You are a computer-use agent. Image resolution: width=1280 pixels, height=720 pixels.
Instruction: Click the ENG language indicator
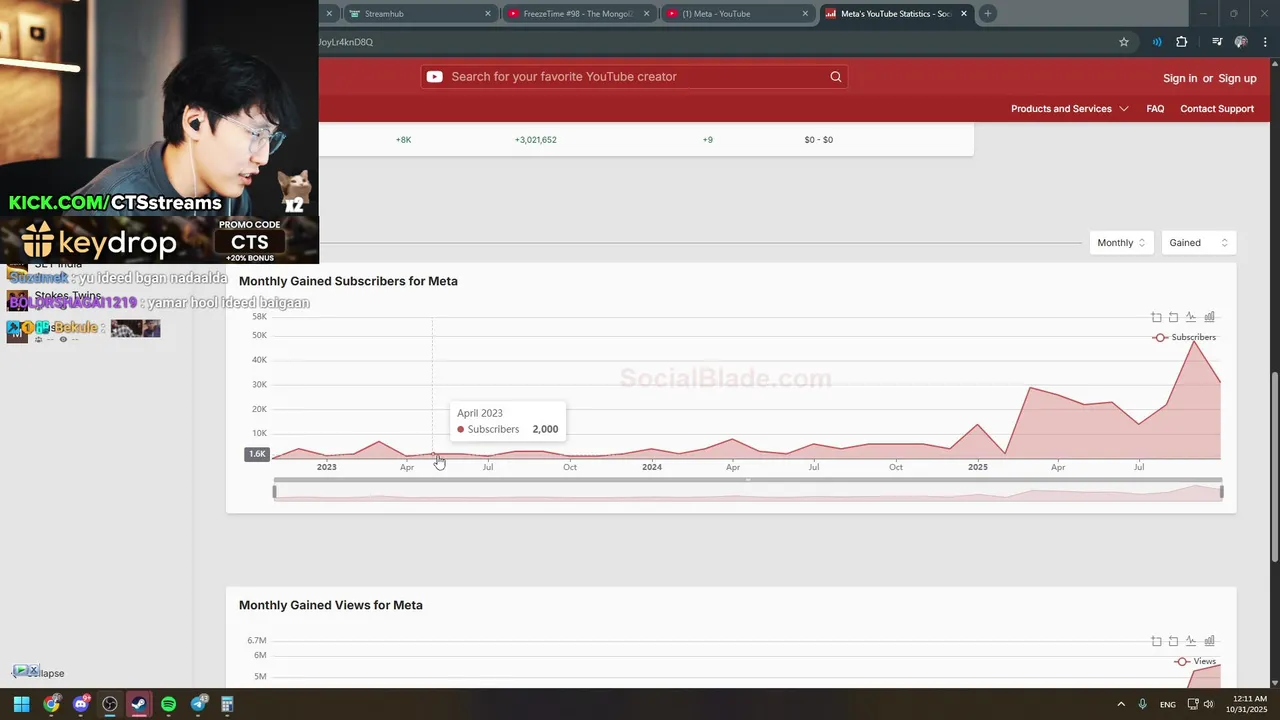(1168, 705)
